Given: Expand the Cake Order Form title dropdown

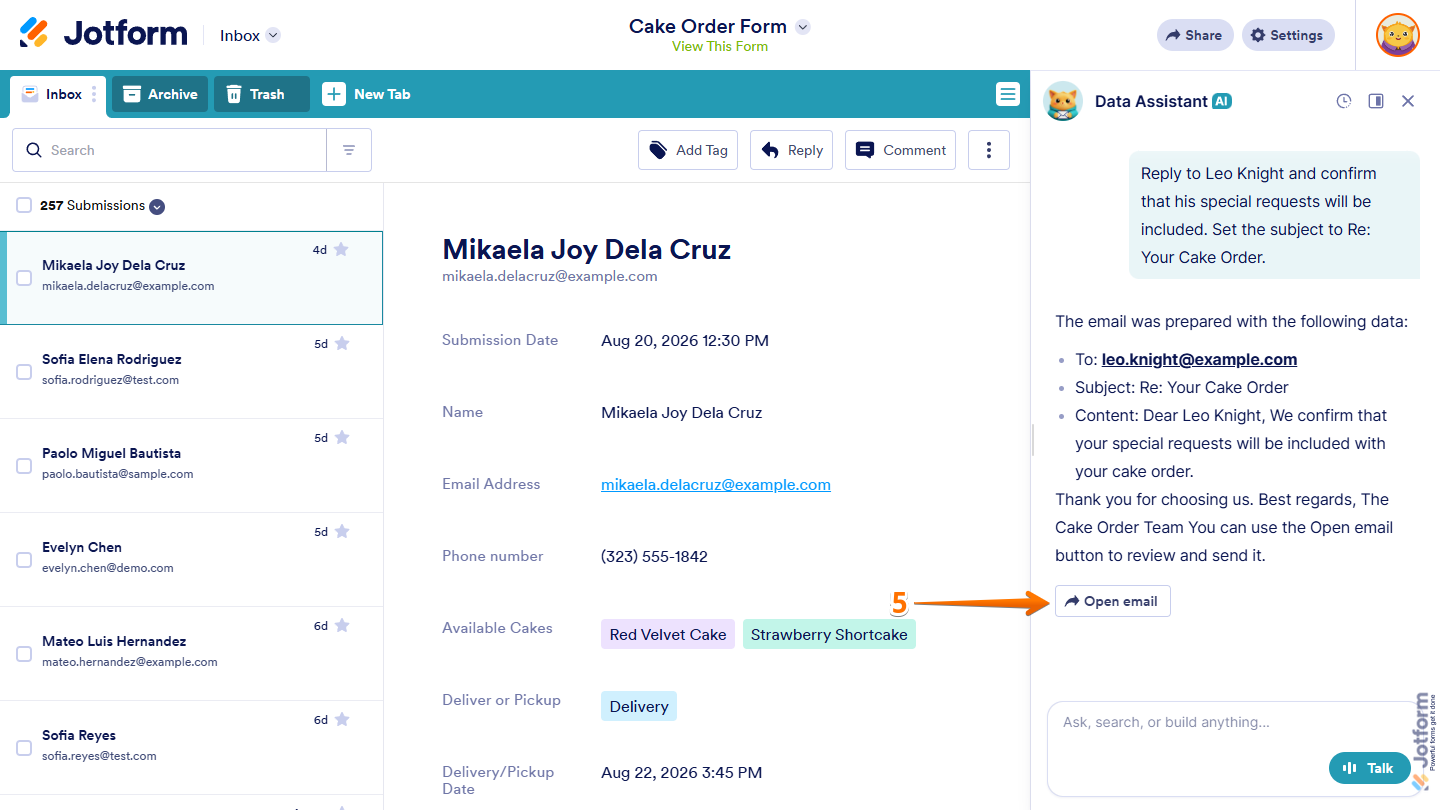Looking at the screenshot, I should click(802, 27).
